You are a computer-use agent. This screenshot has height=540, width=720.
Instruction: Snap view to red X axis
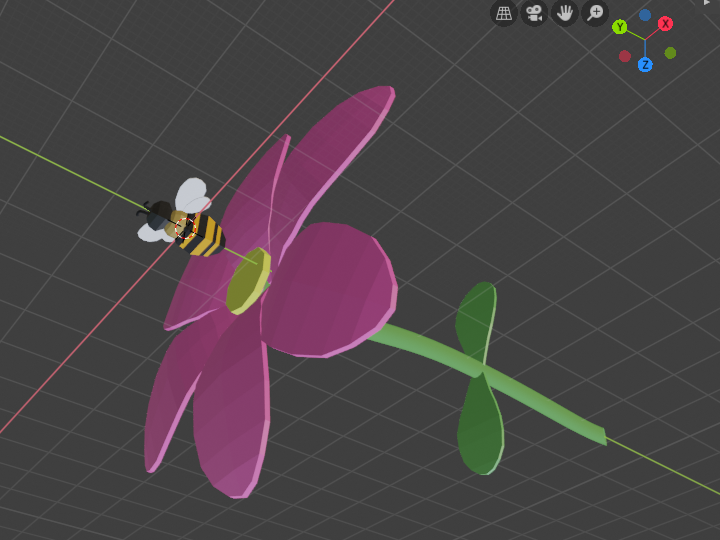[x=665, y=23]
